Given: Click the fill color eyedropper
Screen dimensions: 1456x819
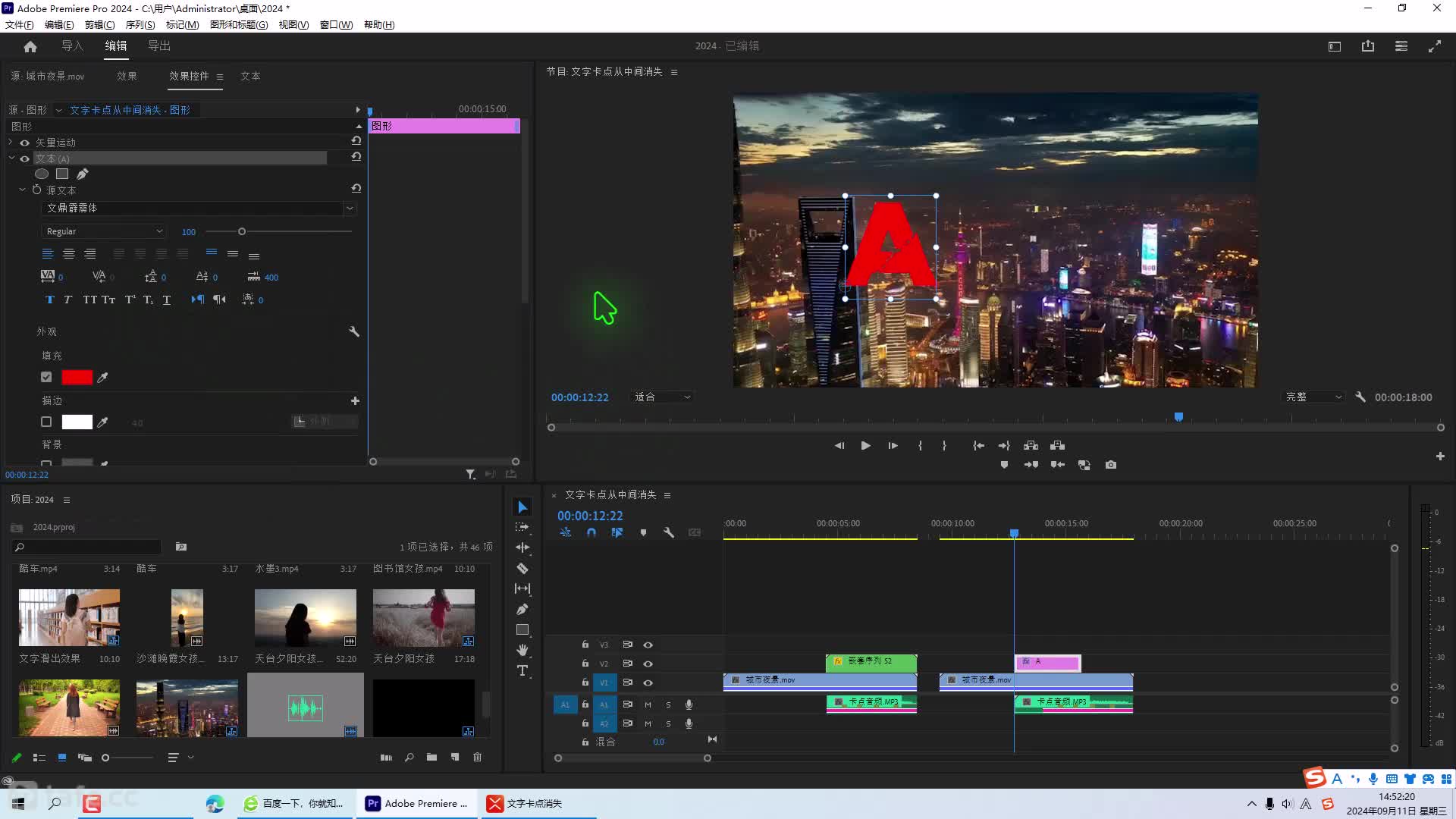Looking at the screenshot, I should pos(102,378).
